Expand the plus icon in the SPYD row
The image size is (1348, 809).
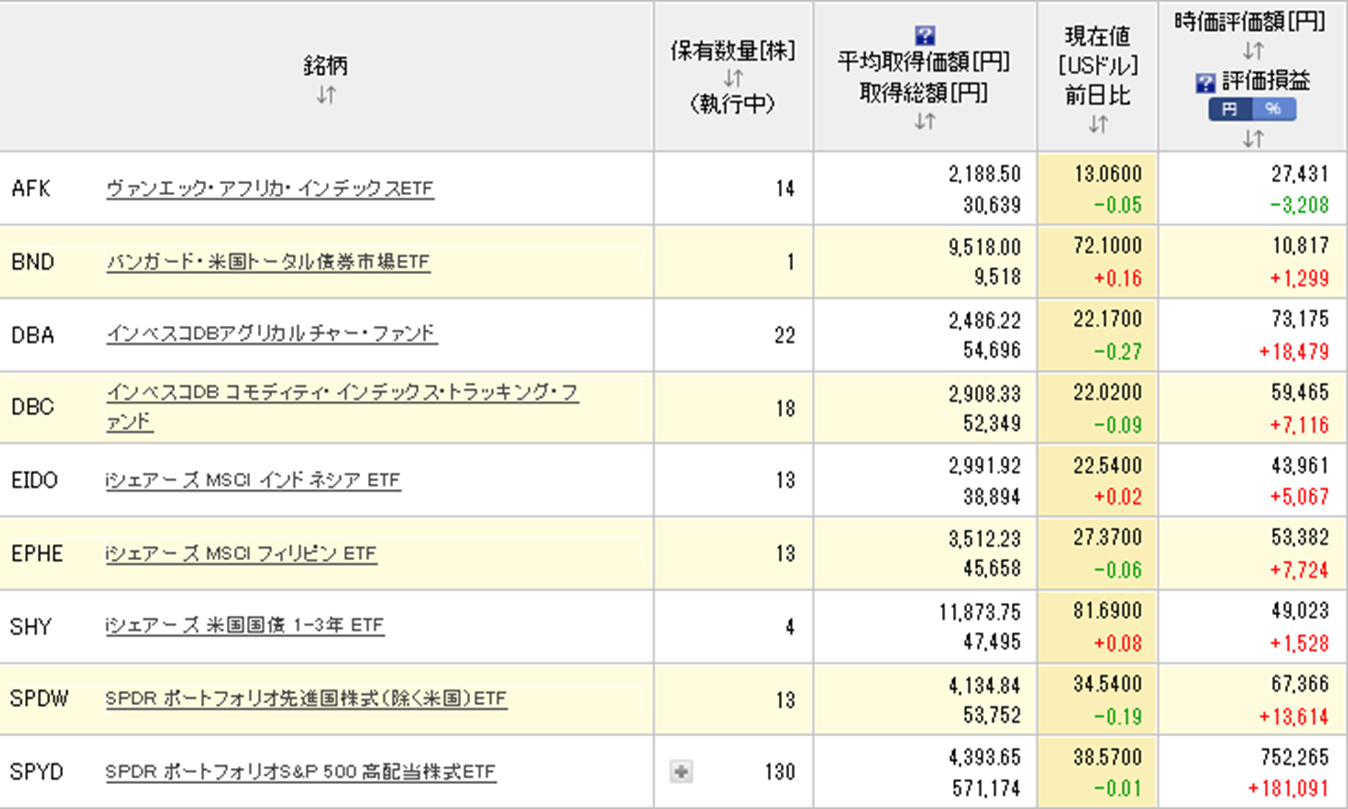(681, 771)
